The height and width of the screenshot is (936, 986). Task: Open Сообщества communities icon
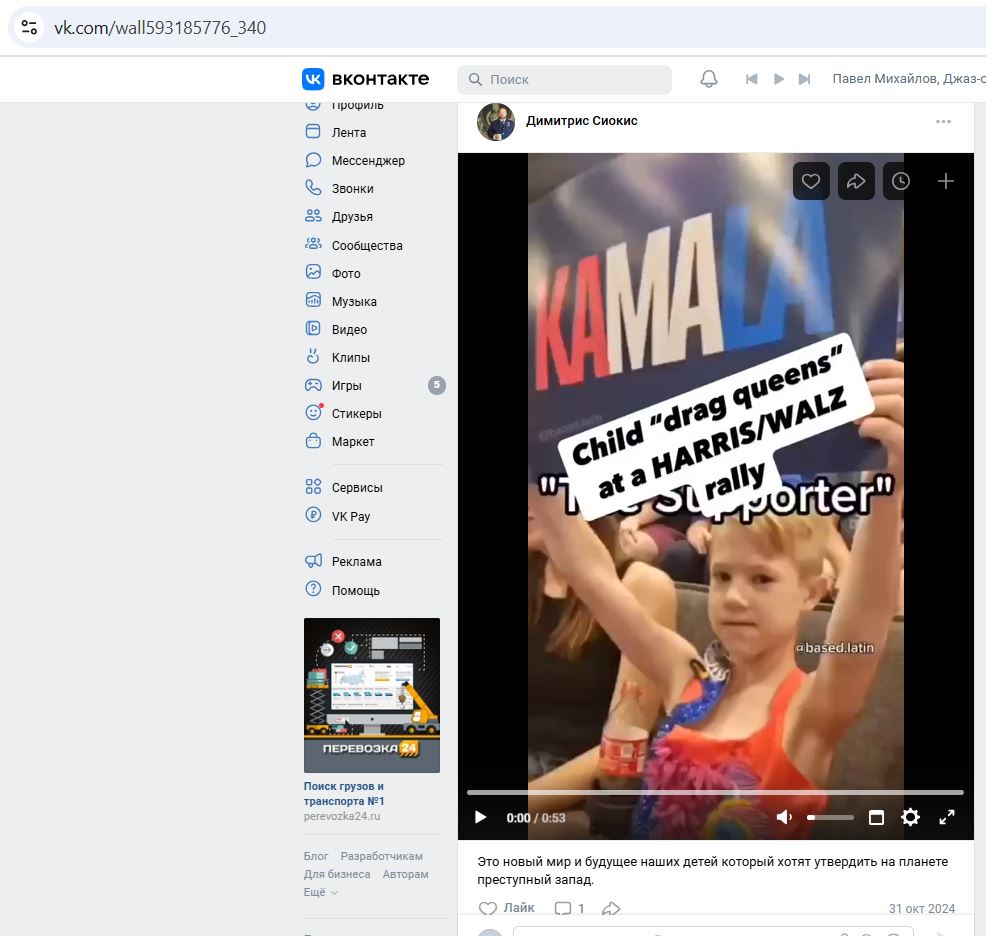click(313, 243)
